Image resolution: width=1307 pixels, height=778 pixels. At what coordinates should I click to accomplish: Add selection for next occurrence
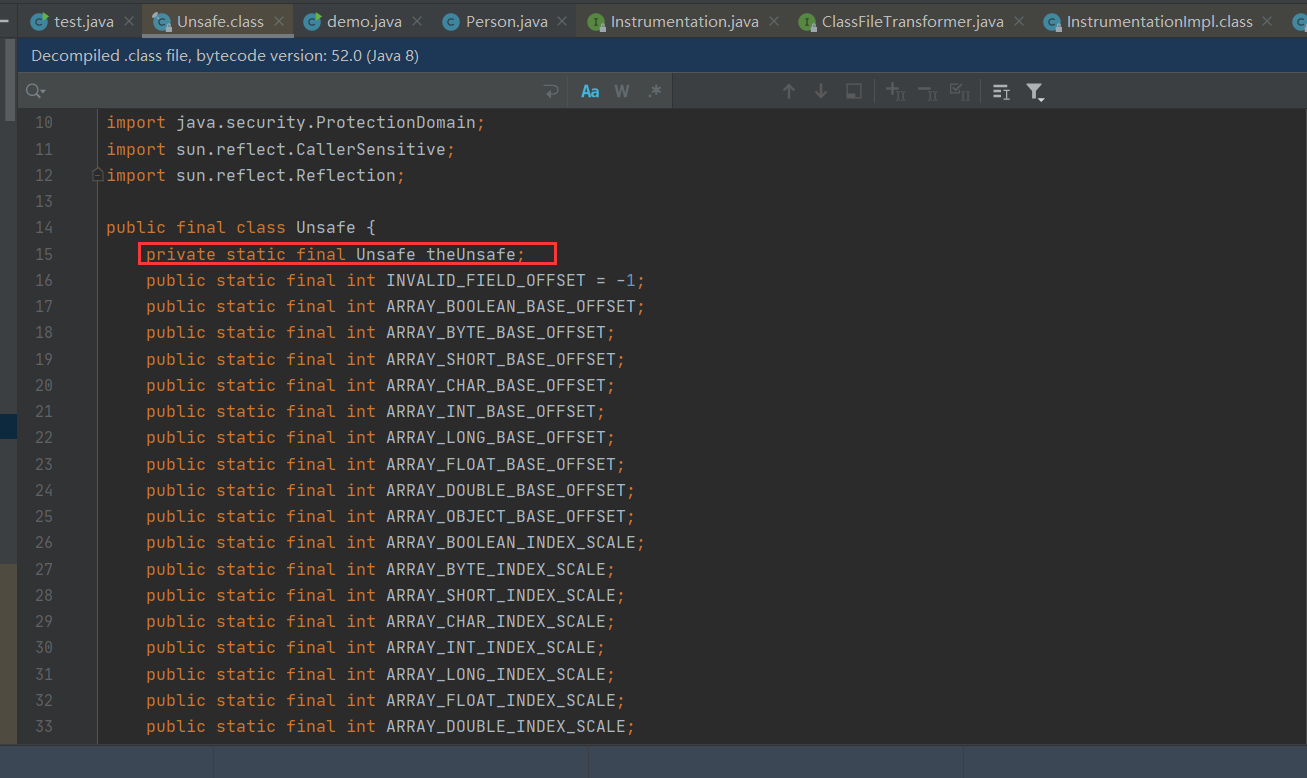(896, 92)
